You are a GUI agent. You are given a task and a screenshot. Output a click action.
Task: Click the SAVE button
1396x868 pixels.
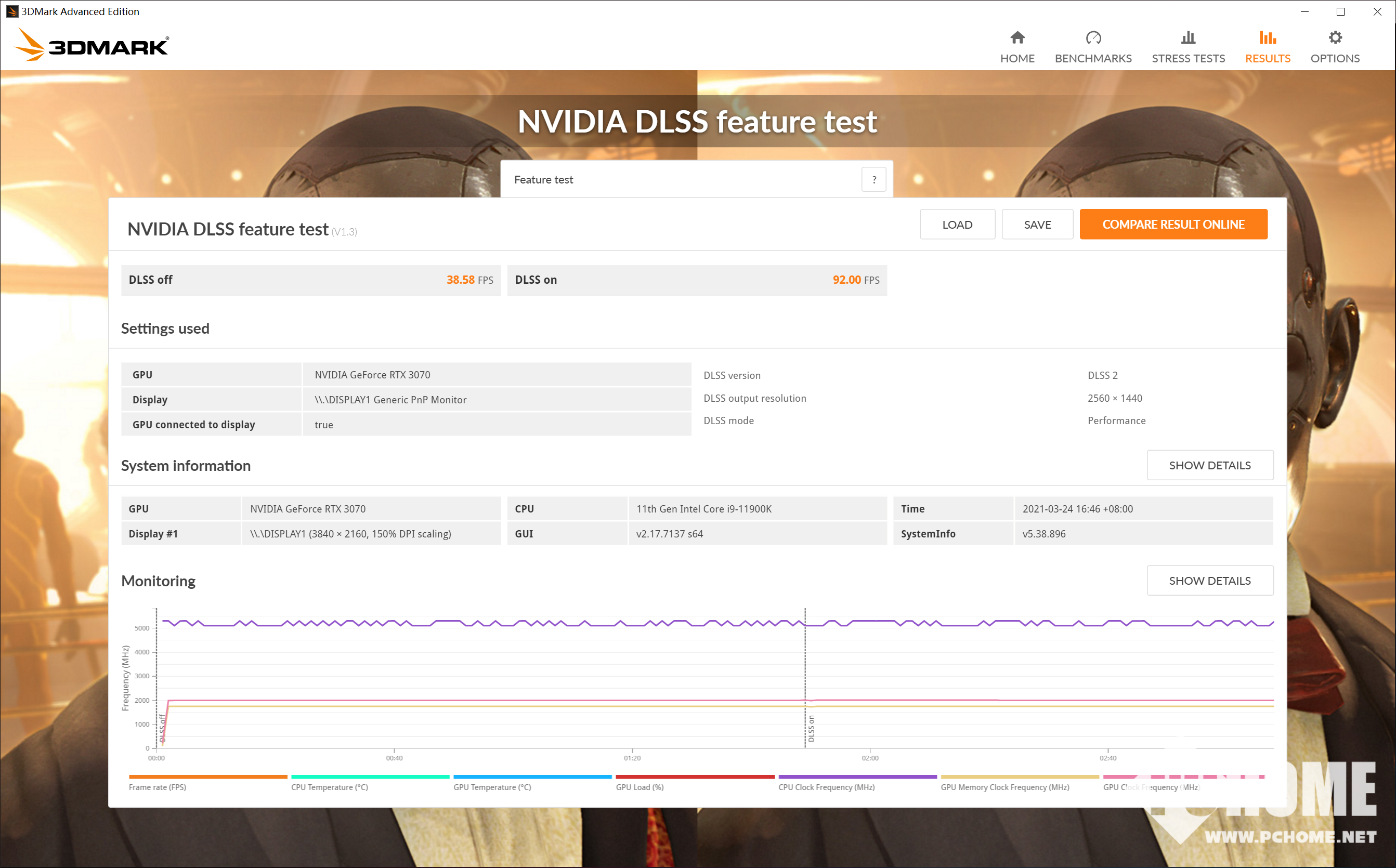click(1037, 225)
